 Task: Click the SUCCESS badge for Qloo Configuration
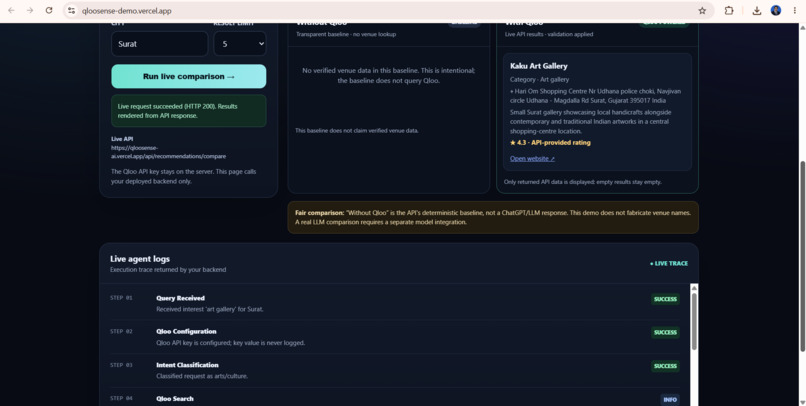click(x=665, y=333)
